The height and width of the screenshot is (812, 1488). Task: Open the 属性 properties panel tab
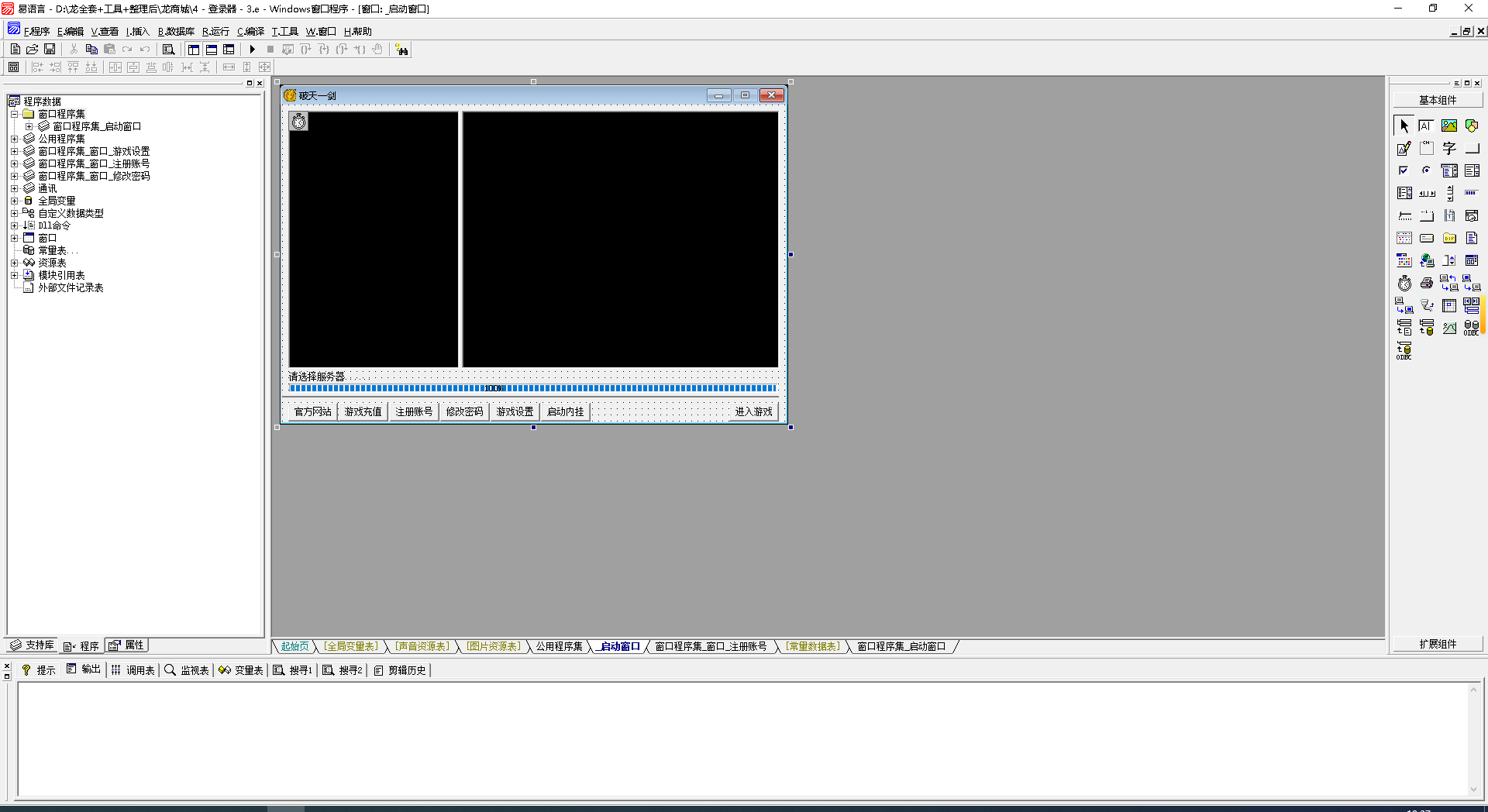(x=127, y=645)
